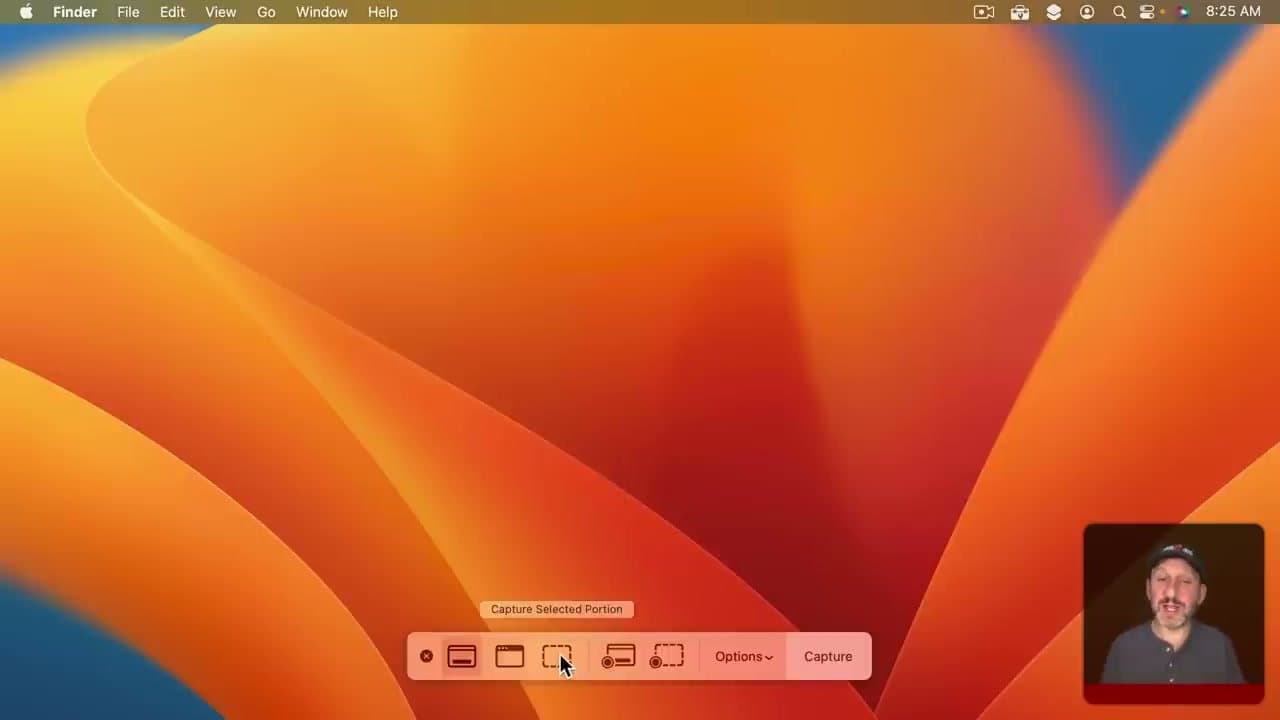This screenshot has width=1280, height=720.
Task: Select Capture Selected Window icon
Action: (510, 657)
